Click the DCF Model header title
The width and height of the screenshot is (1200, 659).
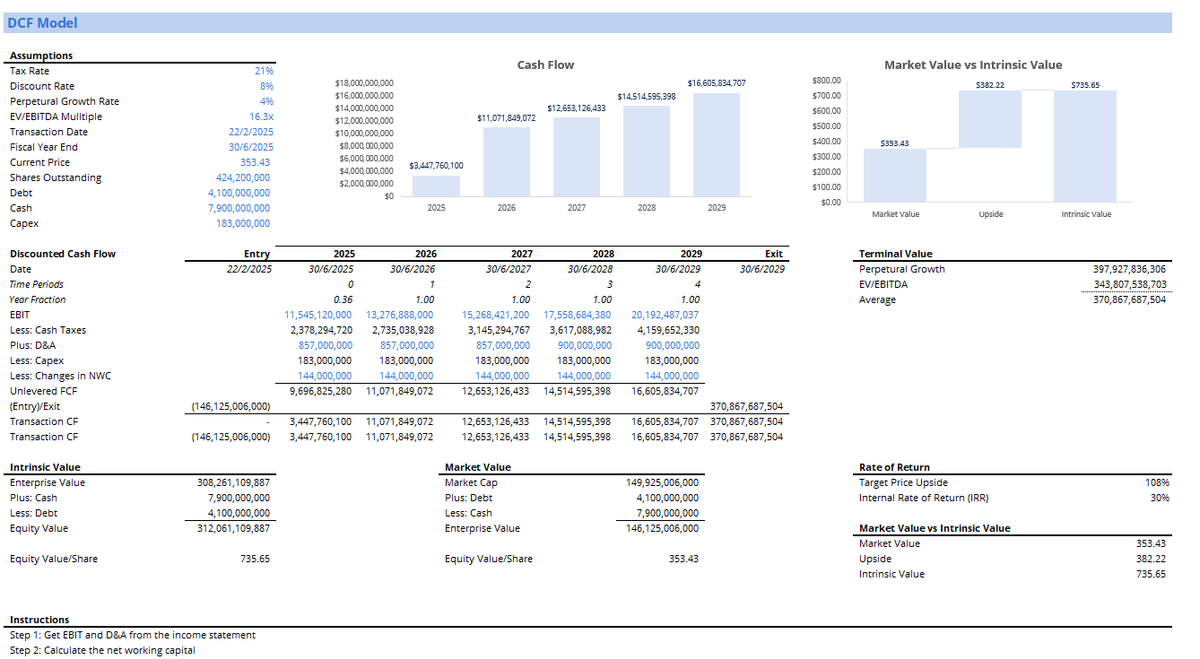(42, 22)
